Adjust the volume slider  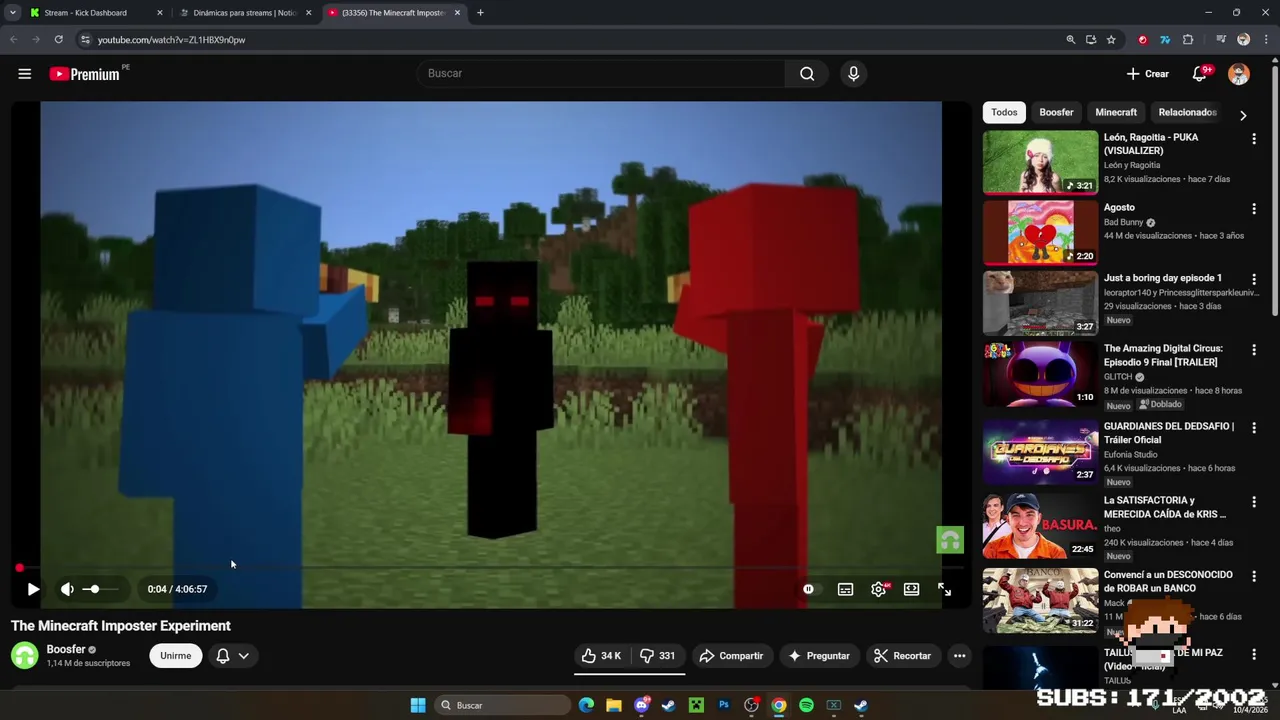coord(100,589)
